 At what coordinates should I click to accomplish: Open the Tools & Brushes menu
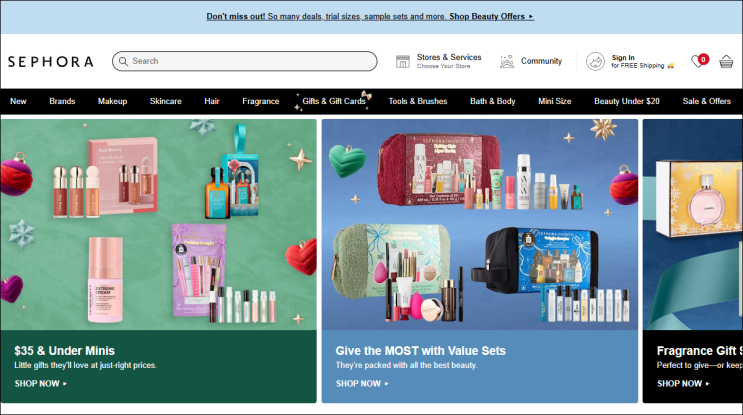click(x=418, y=101)
